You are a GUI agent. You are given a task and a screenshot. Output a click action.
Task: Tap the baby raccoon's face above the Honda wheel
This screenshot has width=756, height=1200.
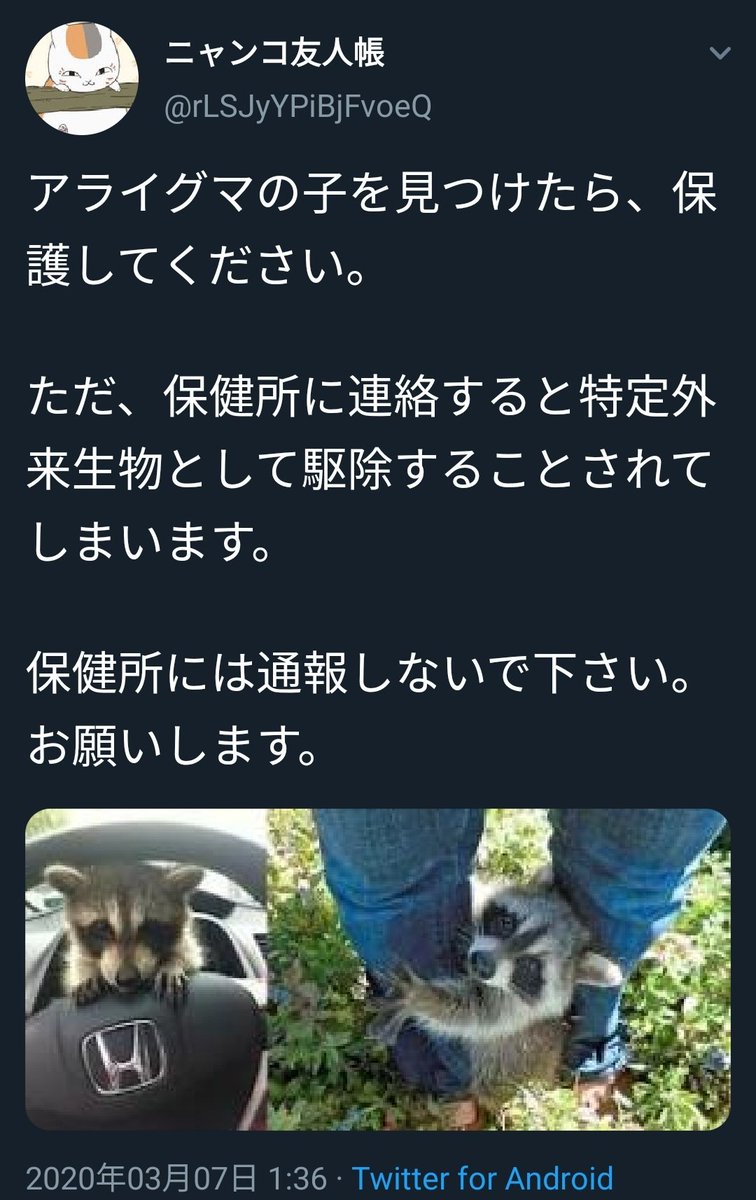click(x=125, y=925)
